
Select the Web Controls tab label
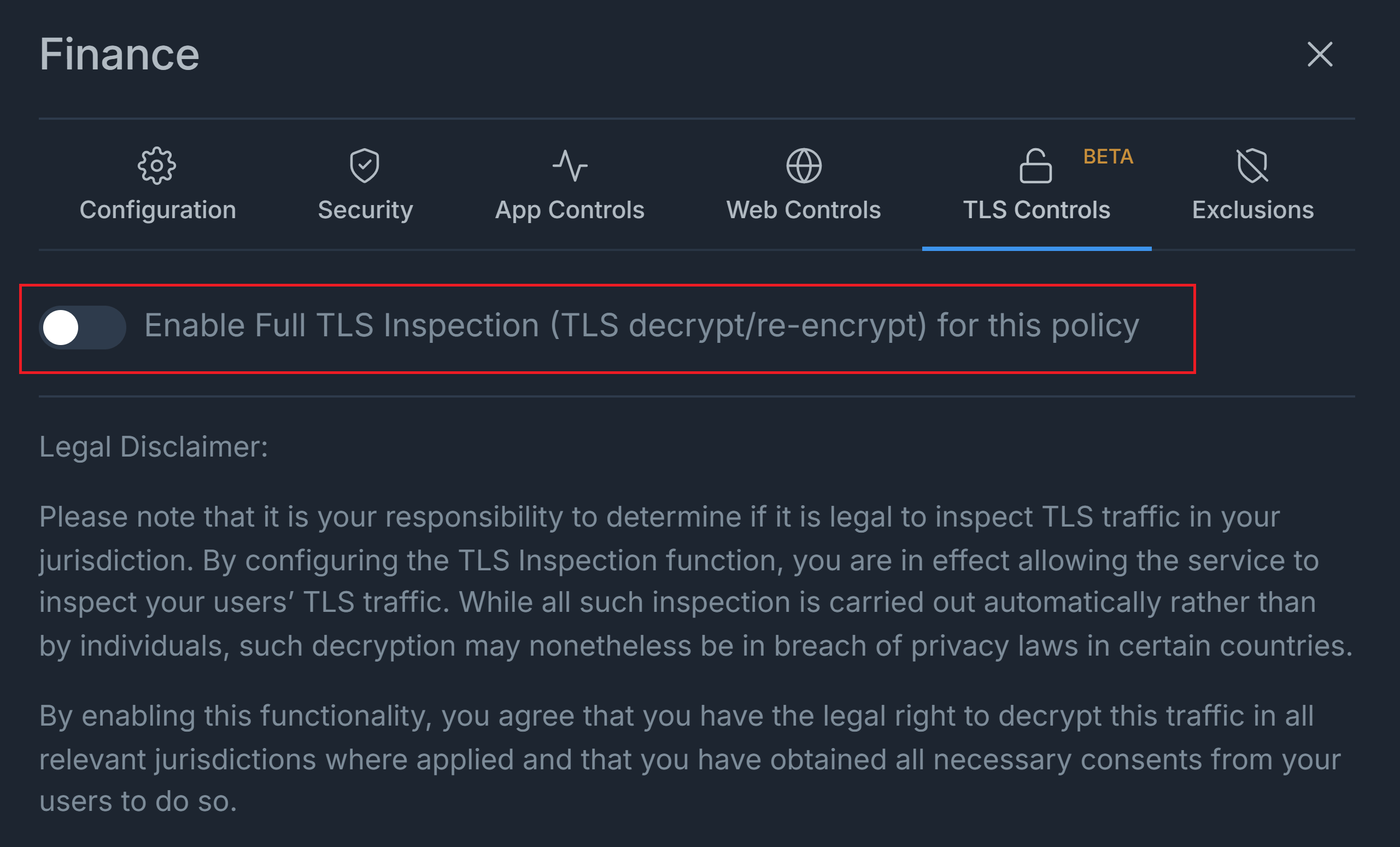804,211
